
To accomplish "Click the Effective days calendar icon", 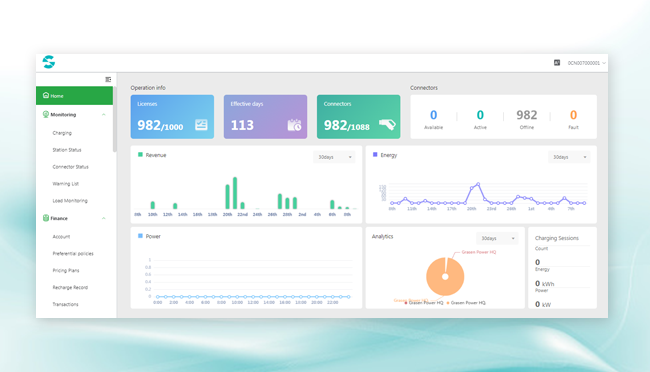I will tap(294, 124).
